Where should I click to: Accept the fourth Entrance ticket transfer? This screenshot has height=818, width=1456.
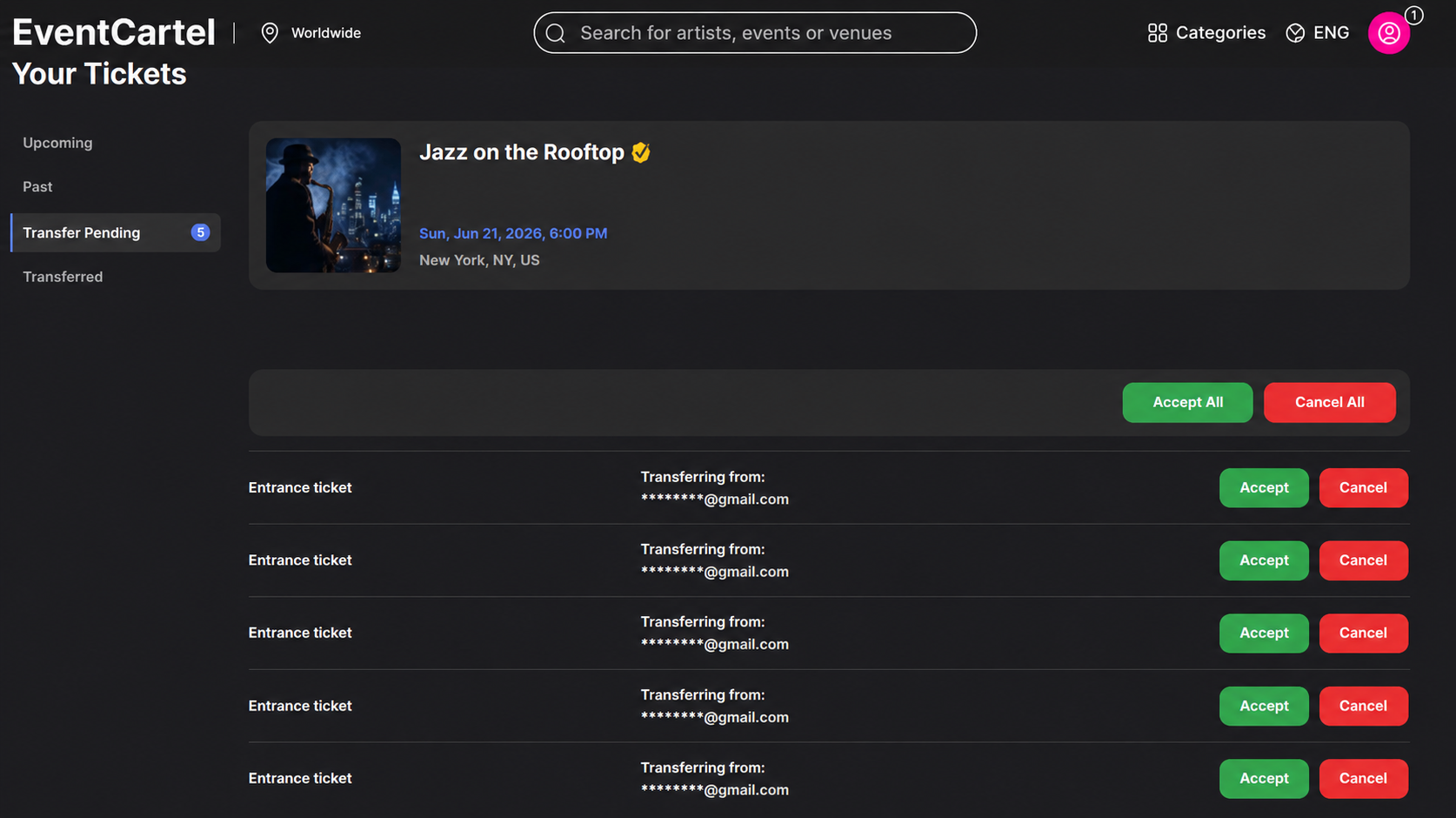click(x=1264, y=706)
